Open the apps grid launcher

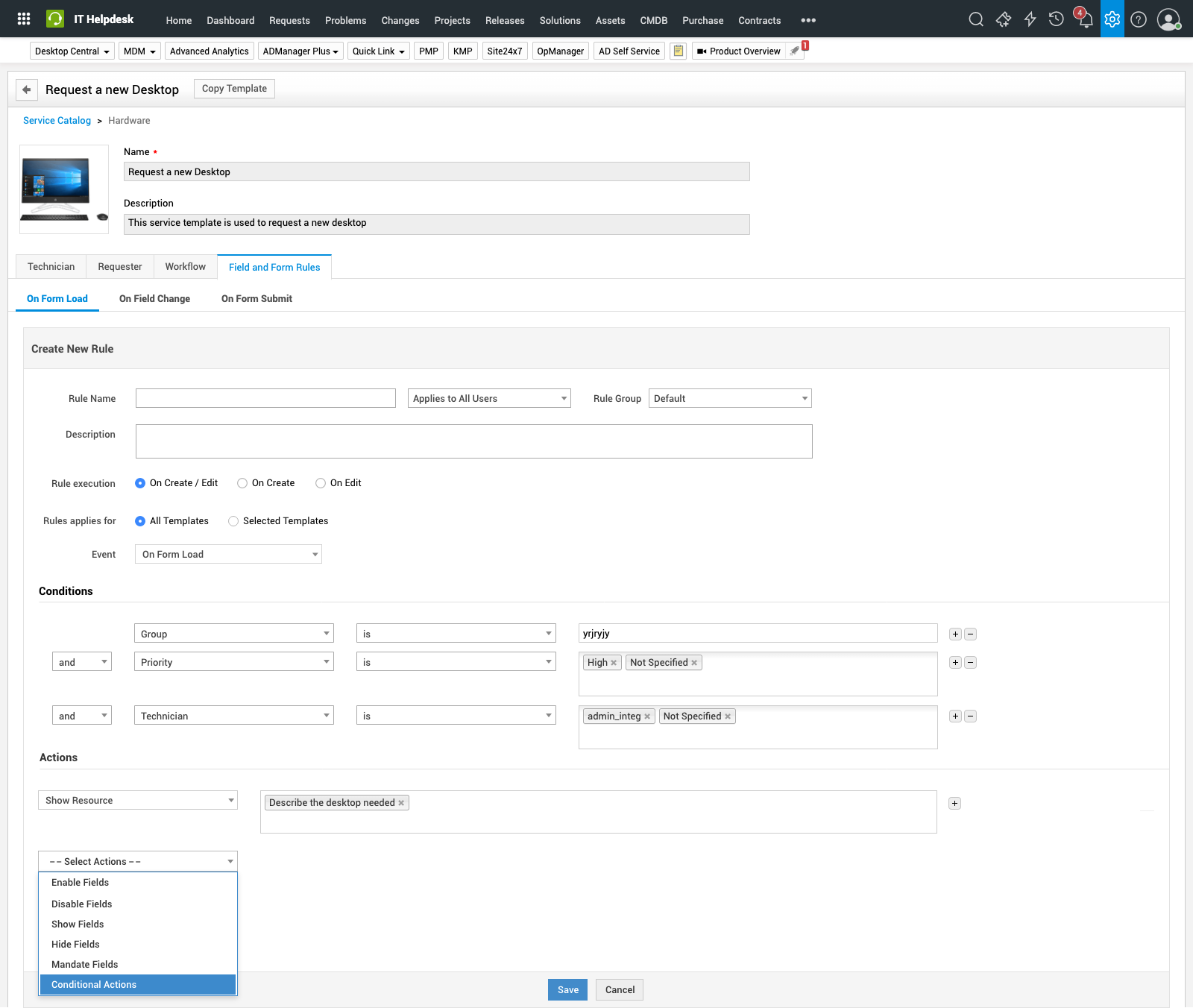(22, 18)
